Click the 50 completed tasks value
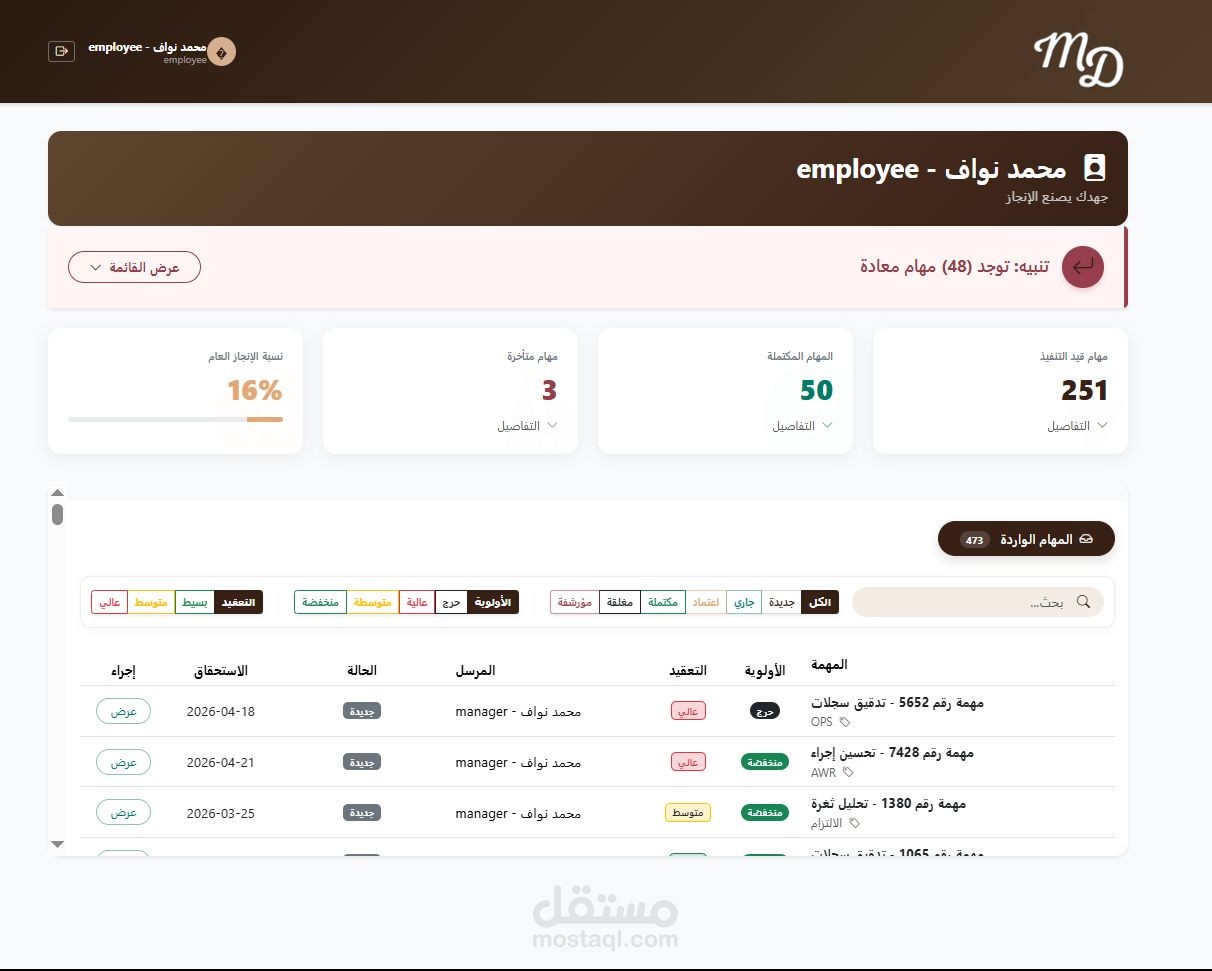Screen dimensions: 1212x971 [x=816, y=391]
